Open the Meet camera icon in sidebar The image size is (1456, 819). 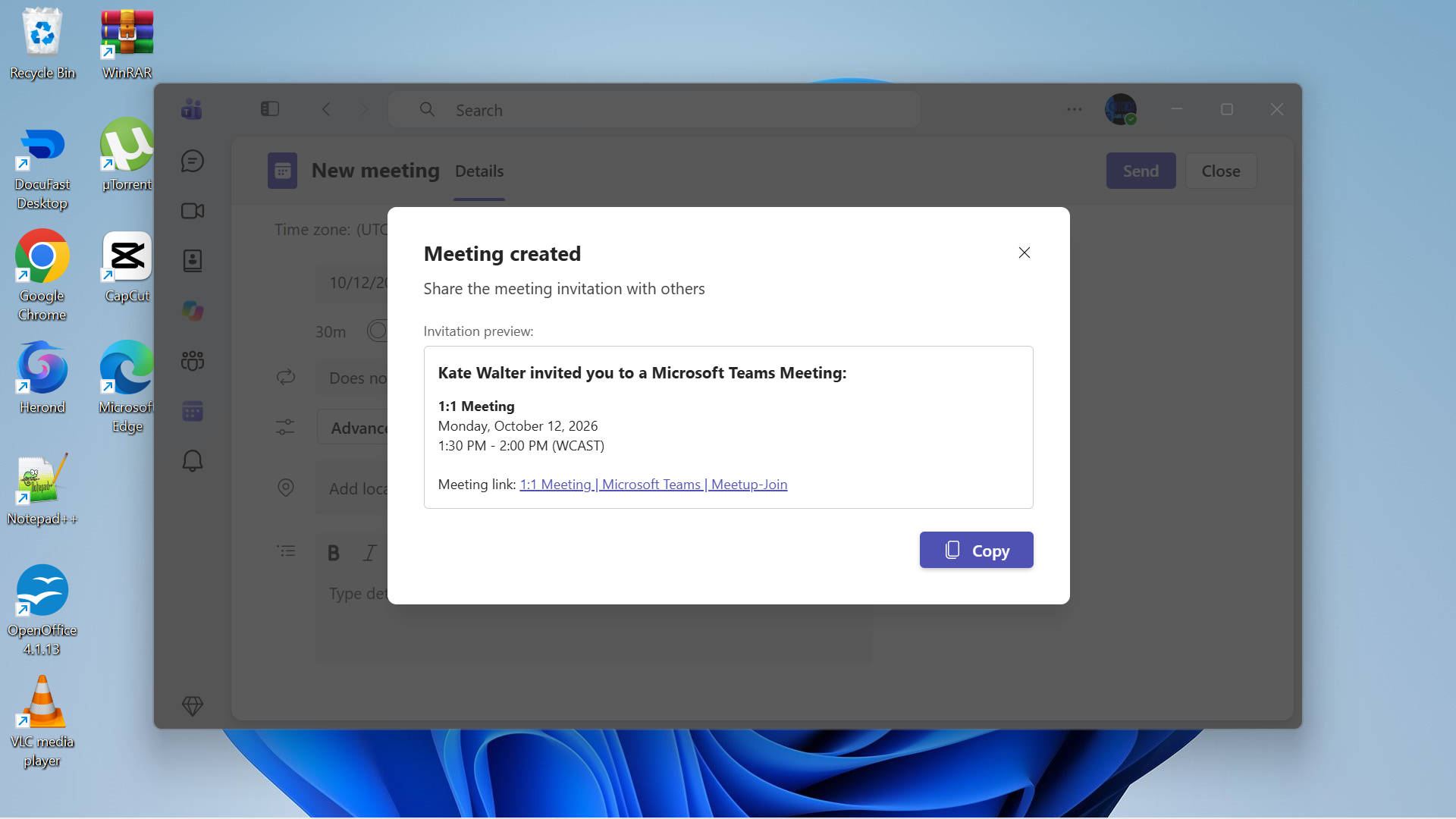(193, 211)
